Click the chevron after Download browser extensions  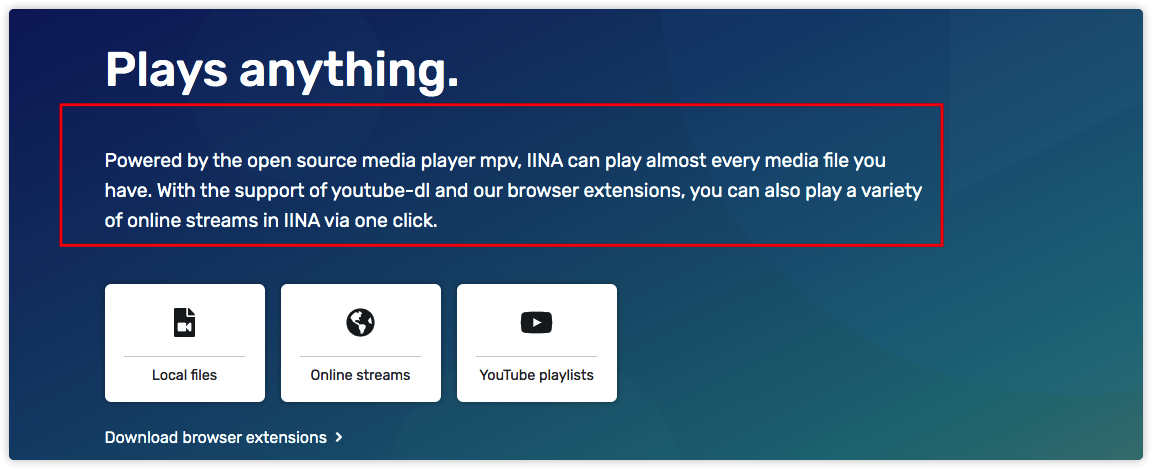(339, 437)
